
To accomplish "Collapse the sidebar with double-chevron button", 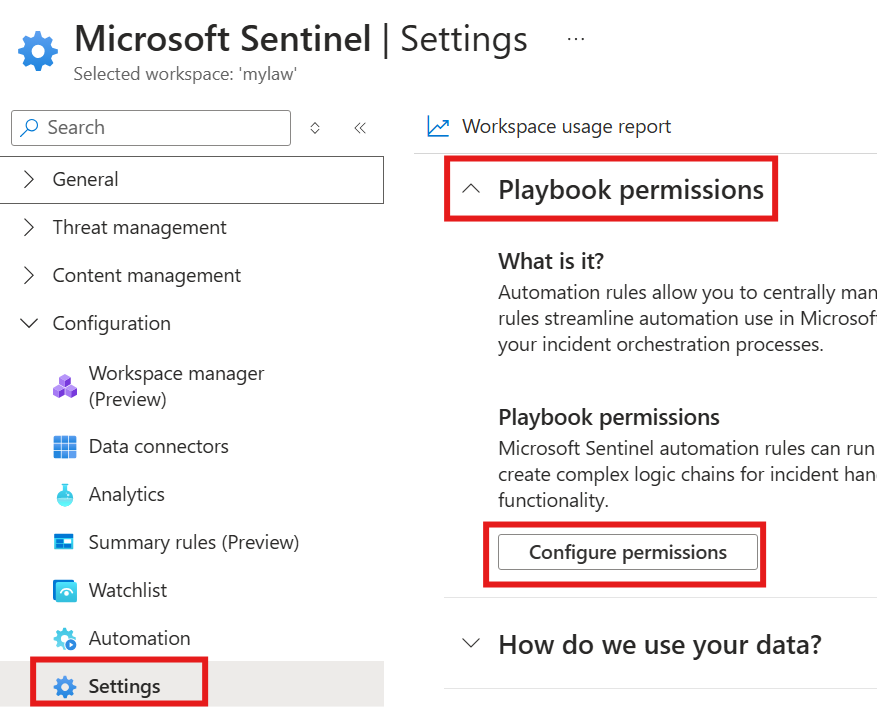I will click(x=360, y=128).
